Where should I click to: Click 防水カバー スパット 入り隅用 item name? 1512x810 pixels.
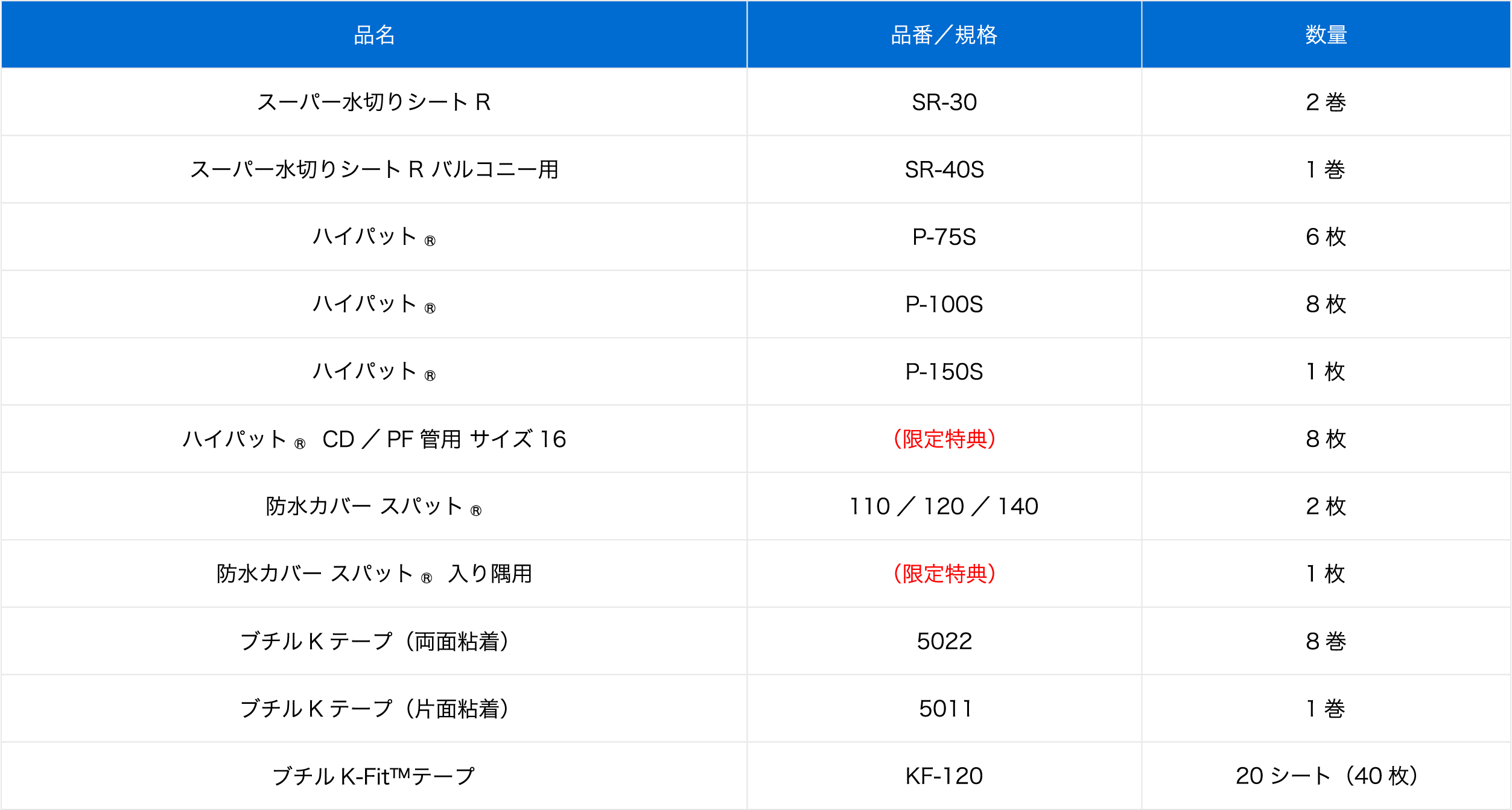click(x=374, y=574)
